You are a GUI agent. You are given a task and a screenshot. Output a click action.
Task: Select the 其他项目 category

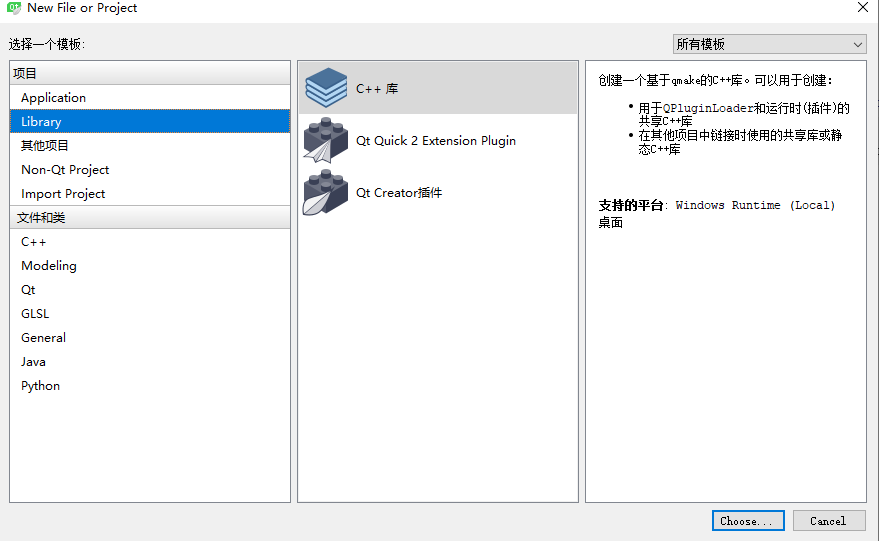click(150, 146)
